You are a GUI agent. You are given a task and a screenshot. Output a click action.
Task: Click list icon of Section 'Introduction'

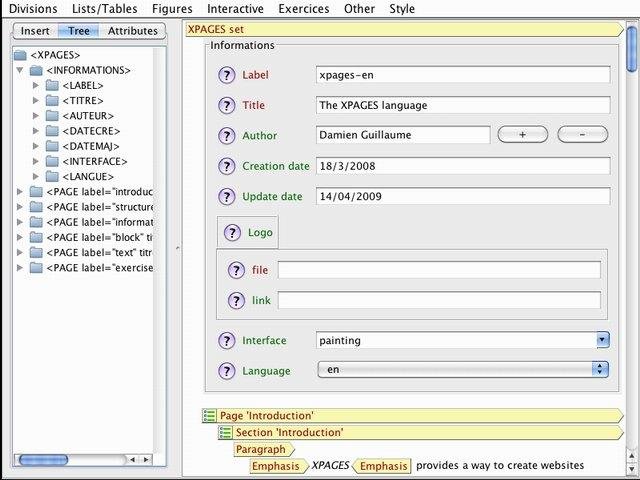tap(225, 433)
